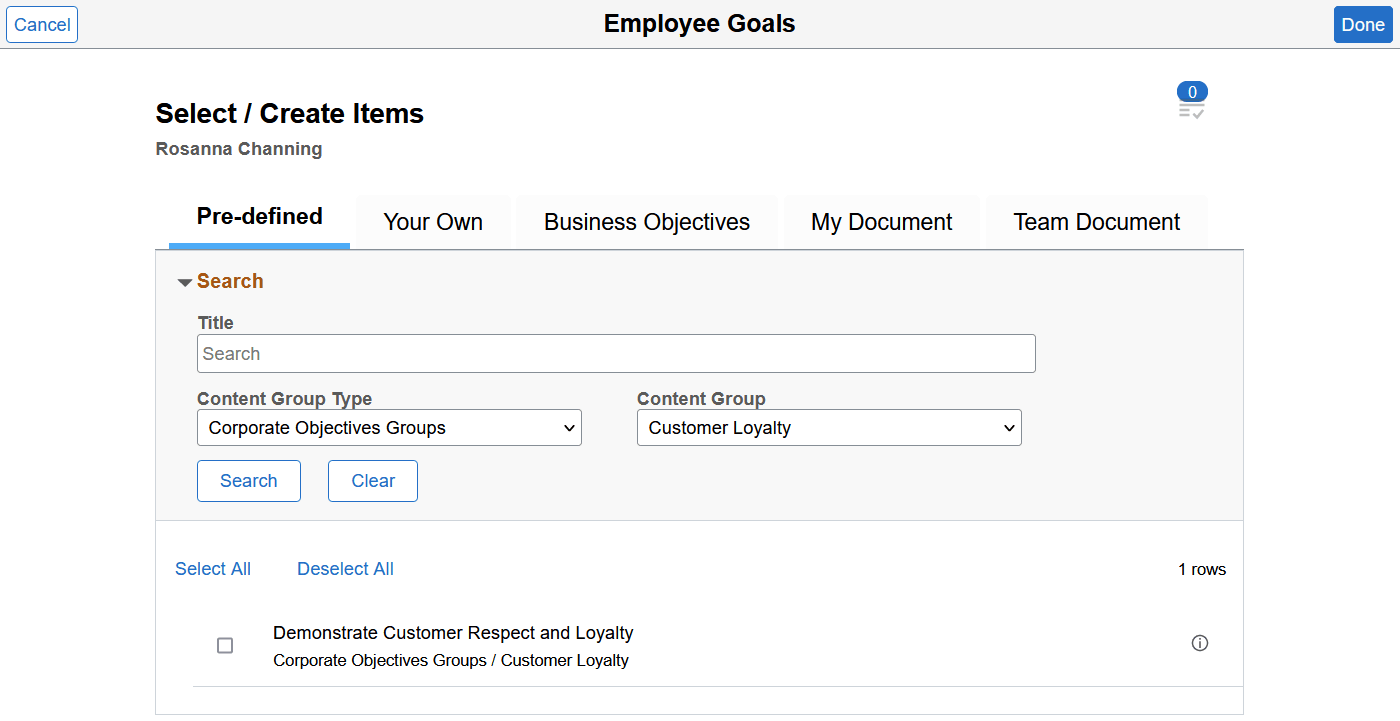The image size is (1400, 721).
Task: Go to the Team Document tab
Action: point(1096,222)
